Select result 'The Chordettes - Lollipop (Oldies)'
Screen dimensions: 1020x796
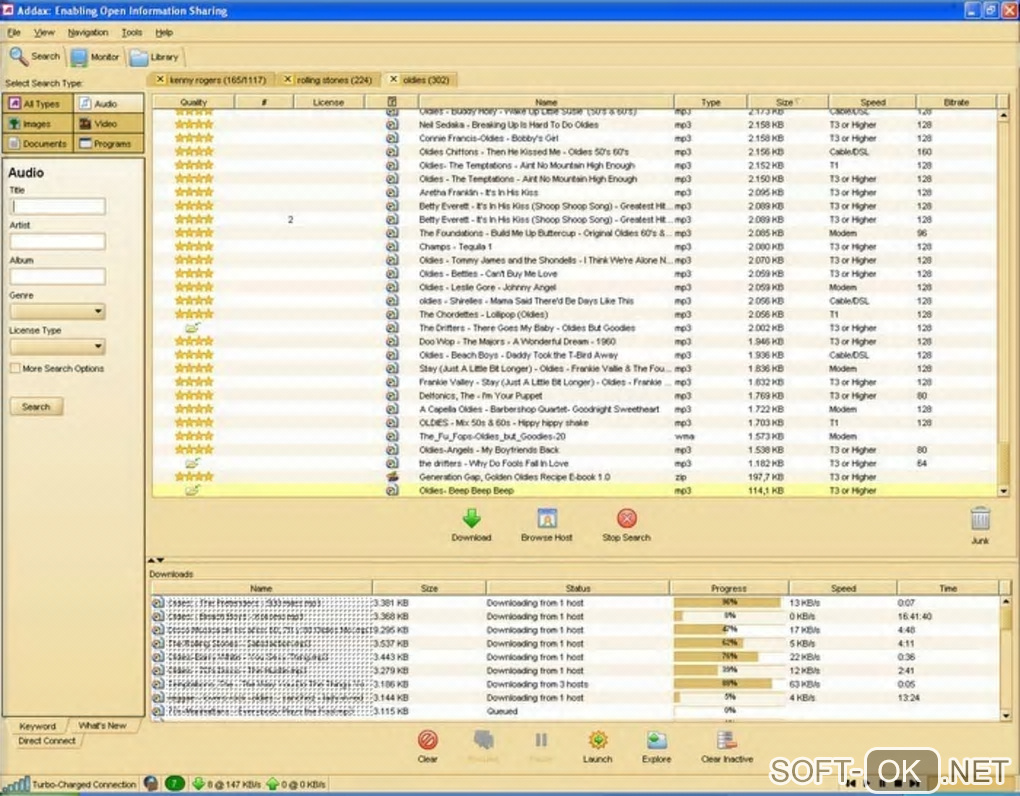coord(574,314)
